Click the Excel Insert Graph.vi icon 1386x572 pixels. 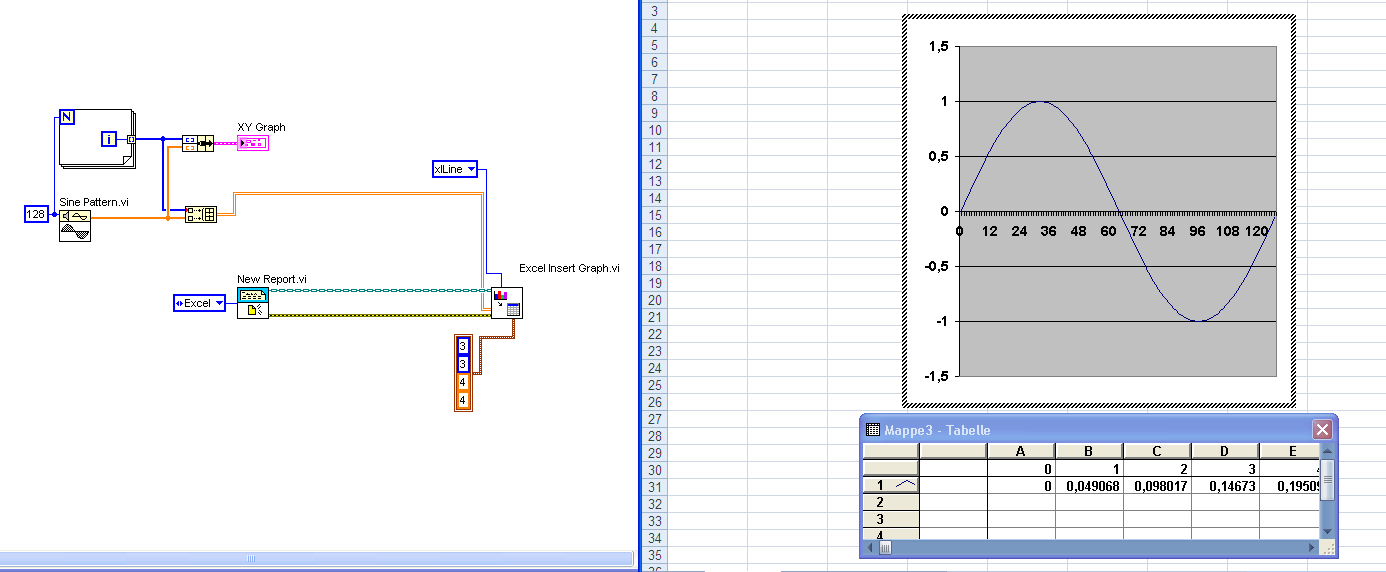coord(507,302)
